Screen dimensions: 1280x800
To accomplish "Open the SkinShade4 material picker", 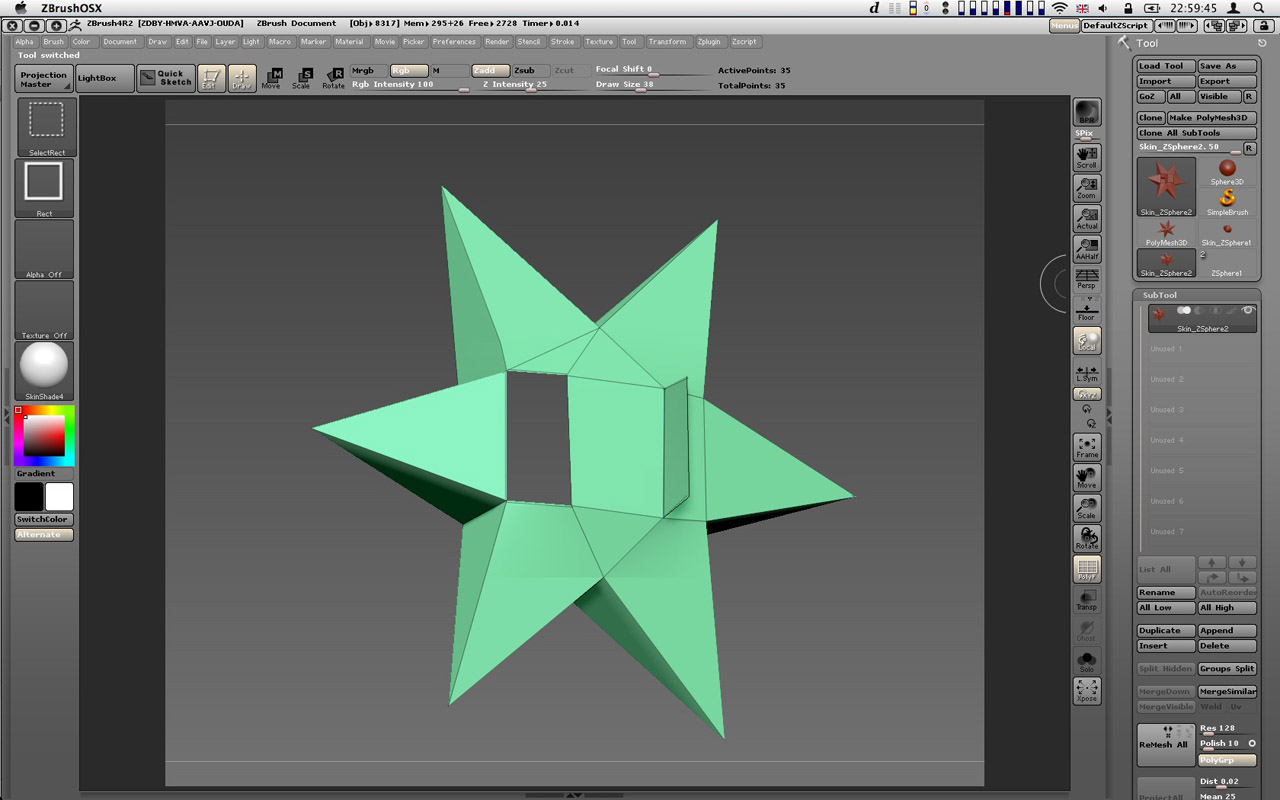I will pyautogui.click(x=45, y=370).
